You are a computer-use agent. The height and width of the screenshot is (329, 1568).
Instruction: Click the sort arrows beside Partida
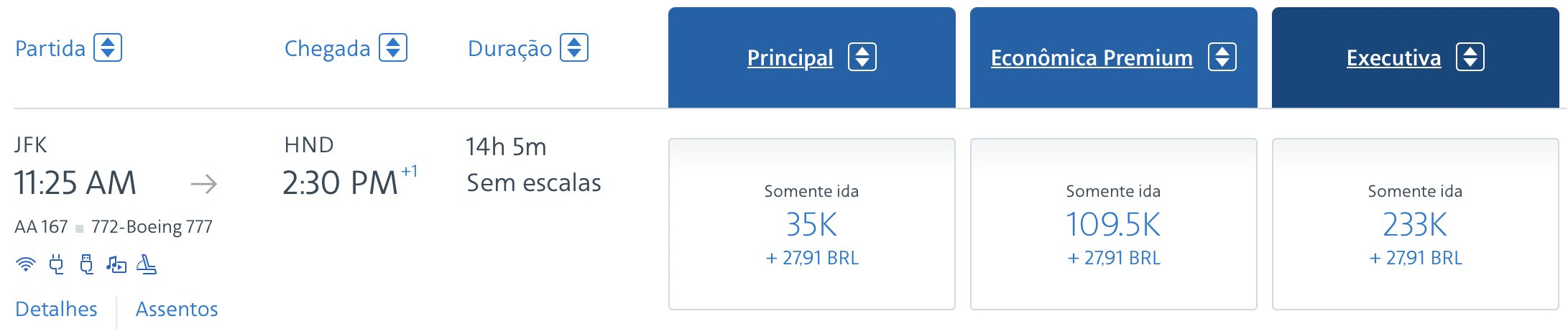tap(108, 47)
